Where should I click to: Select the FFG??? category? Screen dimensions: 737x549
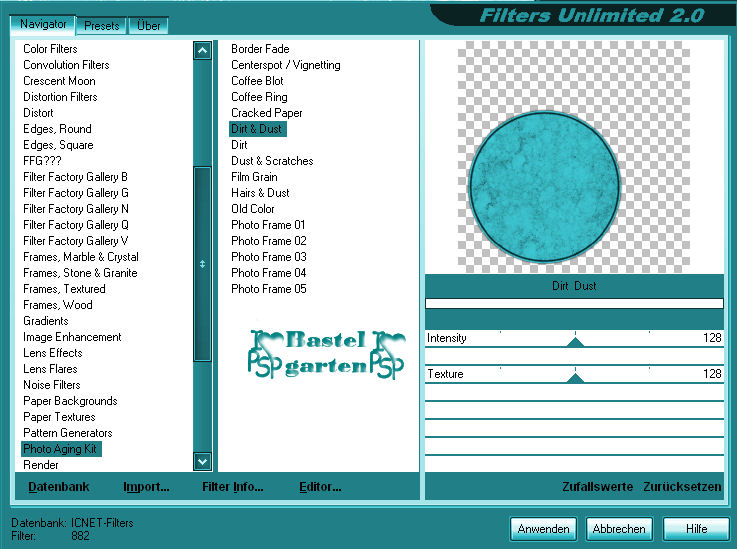[42, 161]
